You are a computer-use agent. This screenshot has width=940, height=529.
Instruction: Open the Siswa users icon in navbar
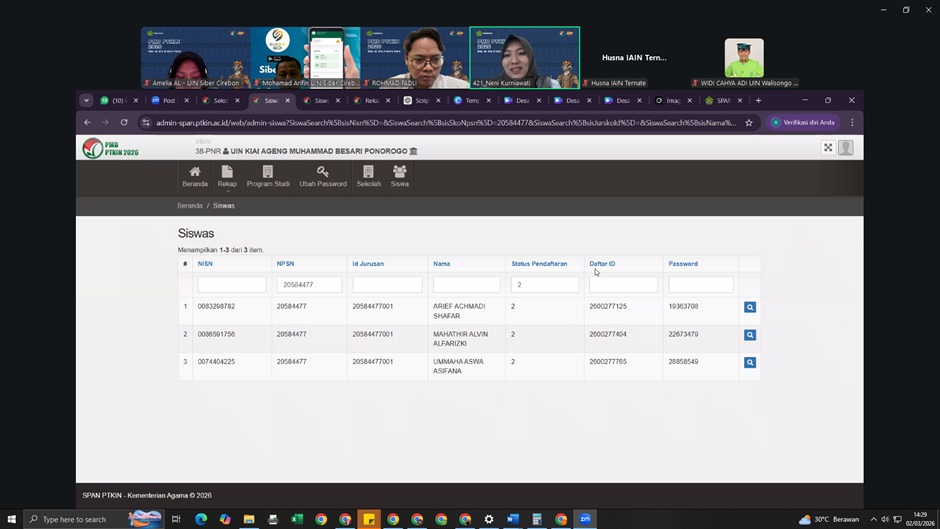click(x=400, y=176)
